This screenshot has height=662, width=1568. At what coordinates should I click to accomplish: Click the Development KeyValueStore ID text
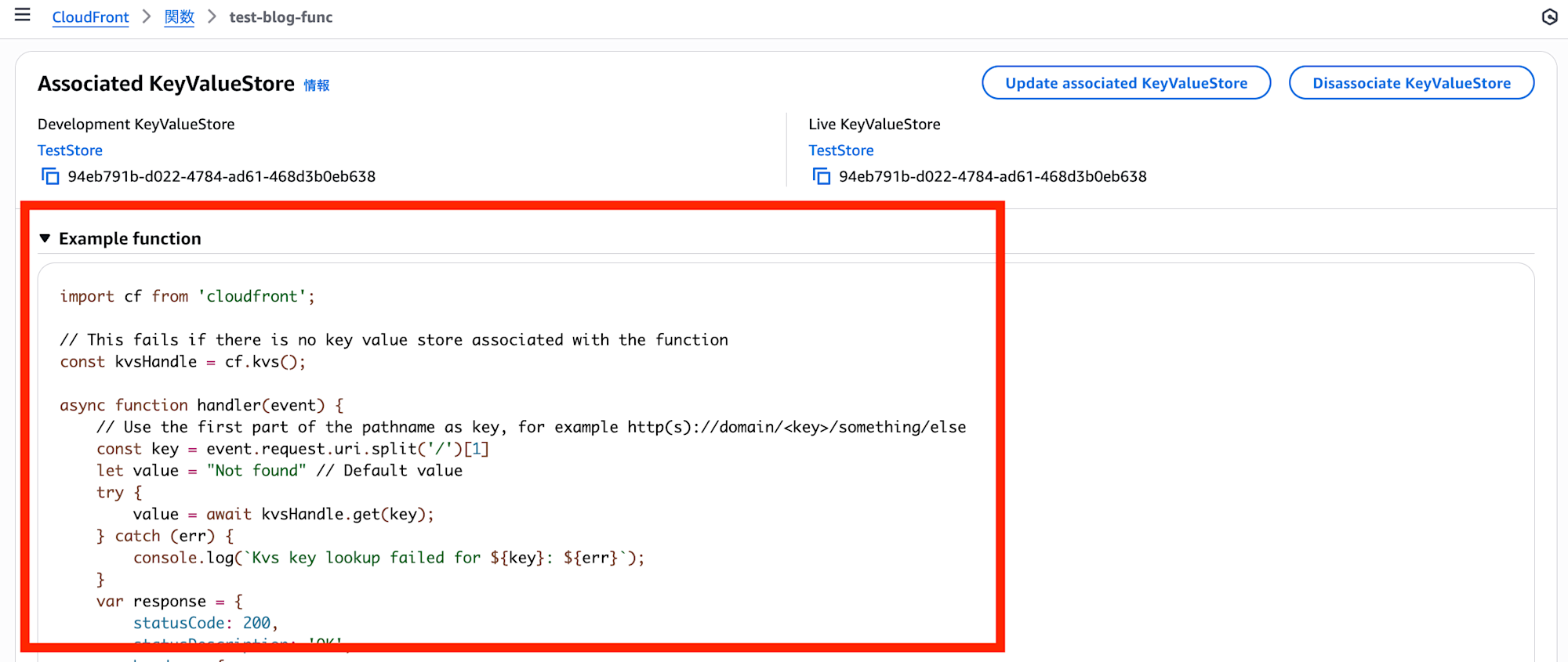point(221,176)
